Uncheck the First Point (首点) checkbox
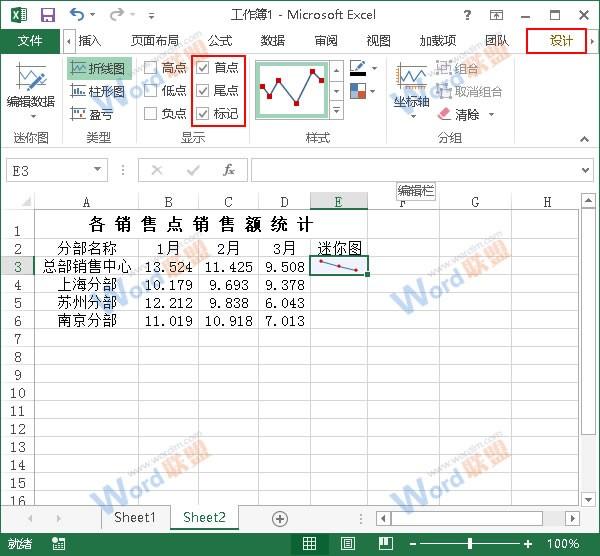This screenshot has width=600, height=556. pyautogui.click(x=202, y=68)
